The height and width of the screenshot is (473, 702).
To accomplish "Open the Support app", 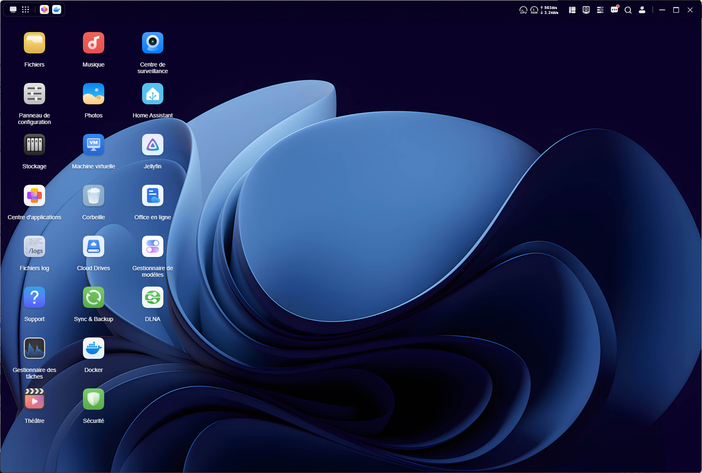I will 34,298.
